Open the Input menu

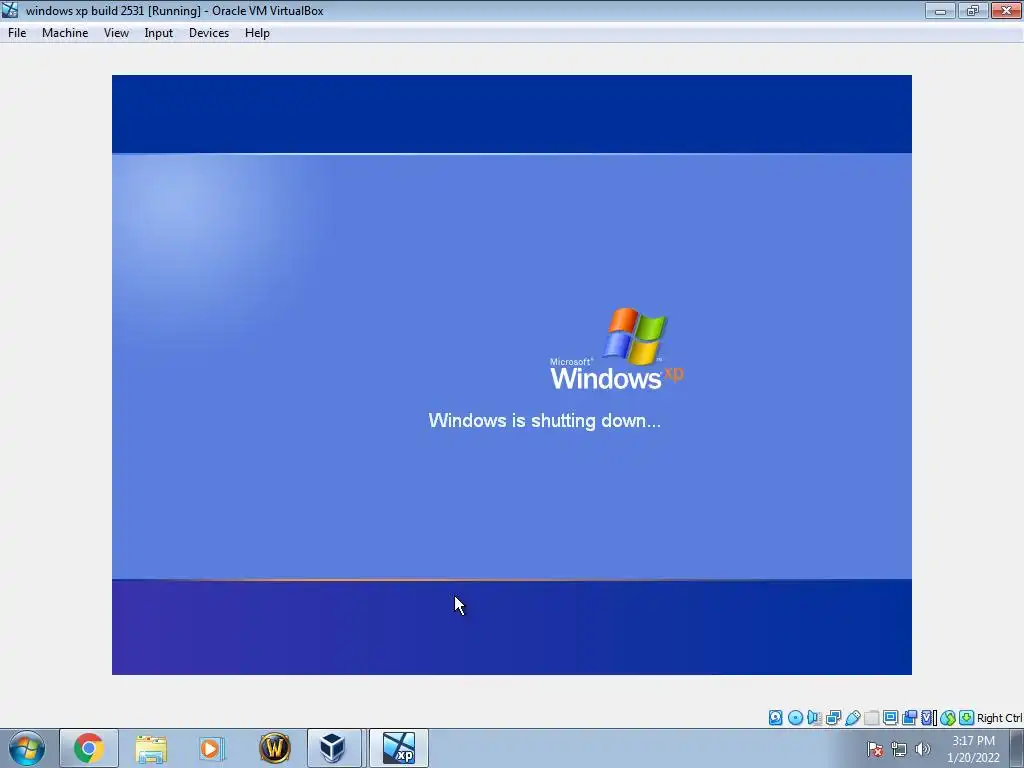[x=159, y=33]
